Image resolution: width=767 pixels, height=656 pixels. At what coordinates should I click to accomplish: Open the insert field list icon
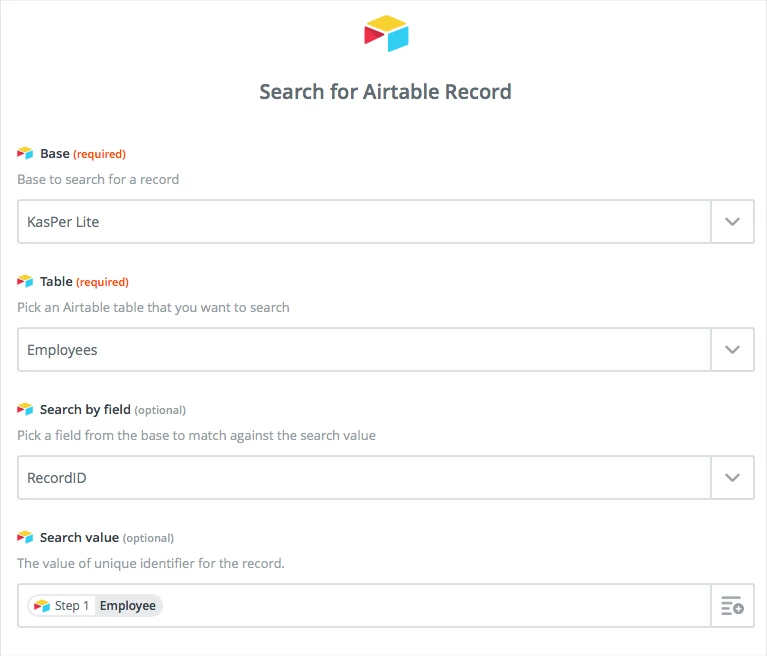point(732,606)
